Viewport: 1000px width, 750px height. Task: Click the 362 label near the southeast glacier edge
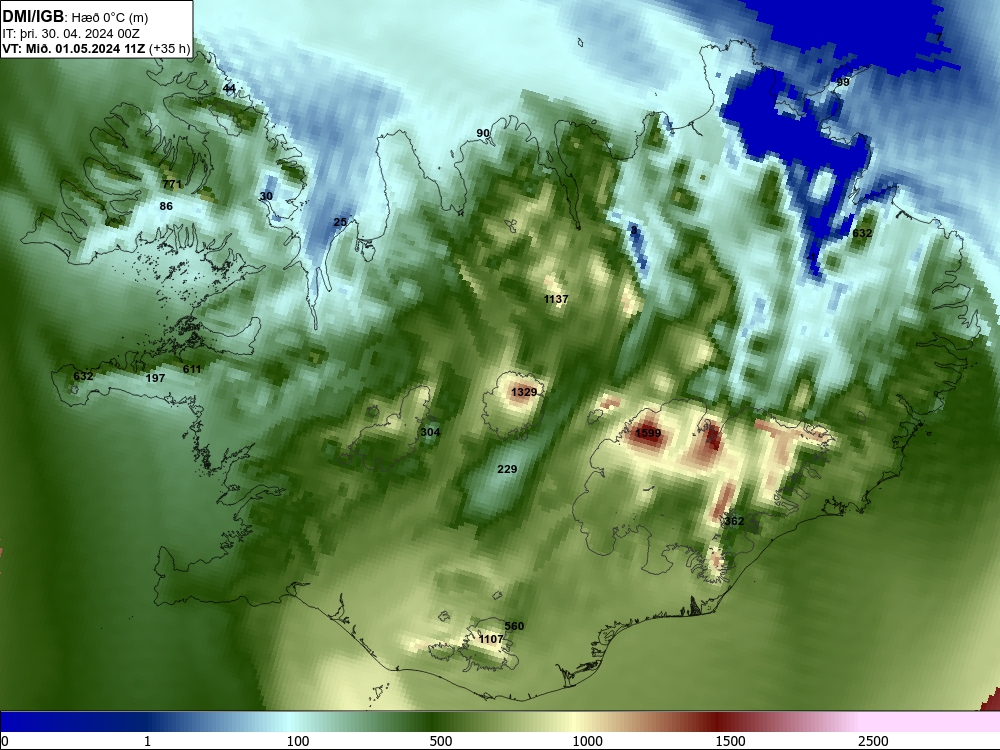734,521
